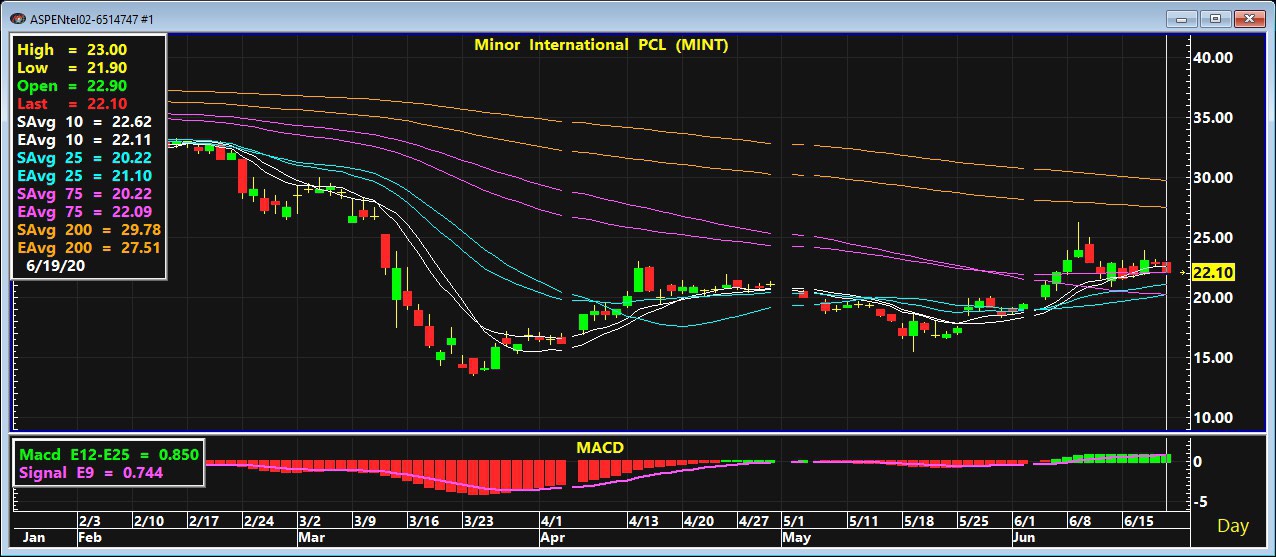Select the High = 23.00 legend row
Image resolution: width=1276 pixels, height=557 pixels.
pyautogui.click(x=72, y=50)
